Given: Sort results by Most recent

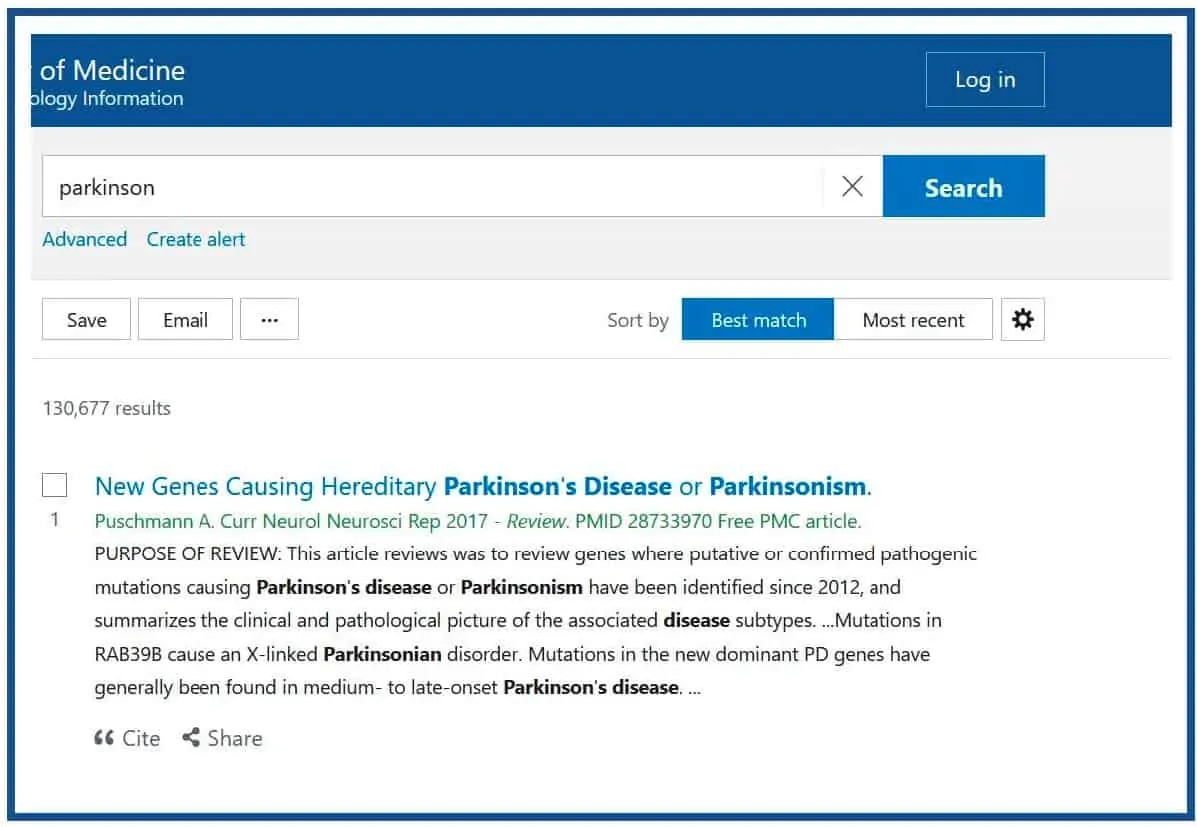Looking at the screenshot, I should pyautogui.click(x=913, y=320).
